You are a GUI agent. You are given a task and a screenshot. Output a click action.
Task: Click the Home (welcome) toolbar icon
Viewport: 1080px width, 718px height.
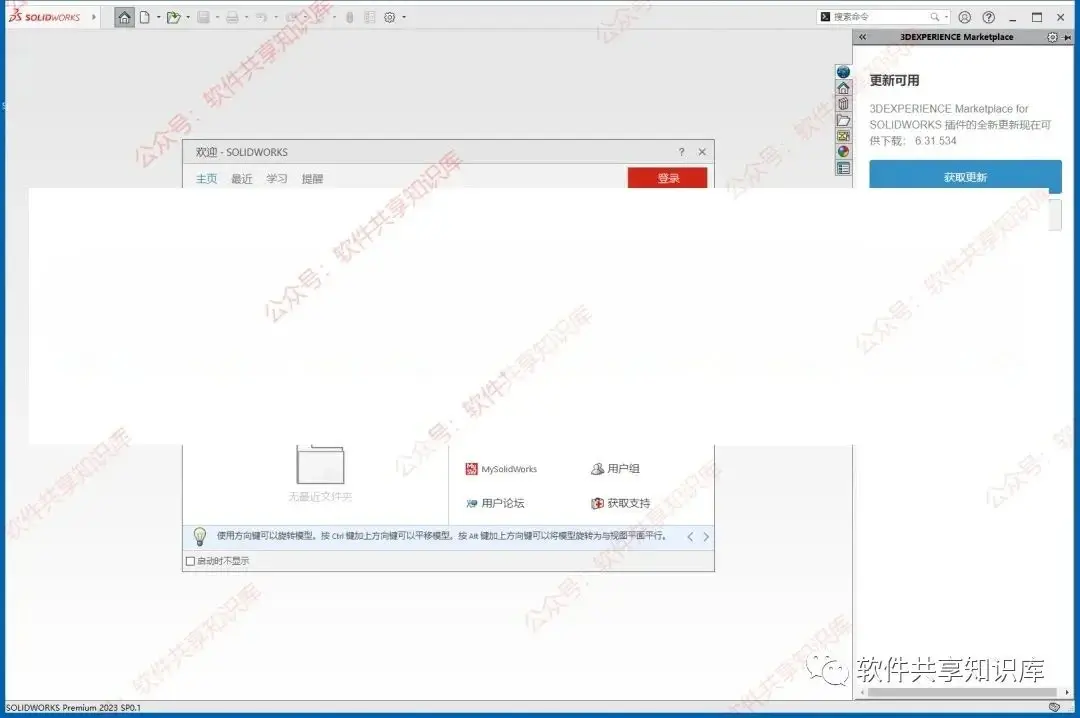coord(124,17)
